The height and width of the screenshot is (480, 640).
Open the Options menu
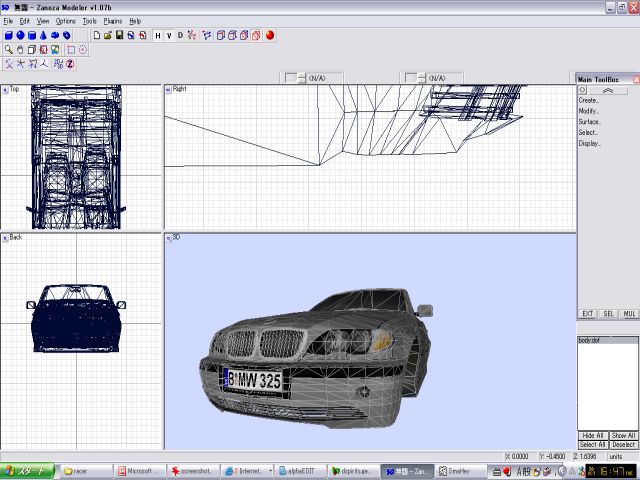pos(65,20)
